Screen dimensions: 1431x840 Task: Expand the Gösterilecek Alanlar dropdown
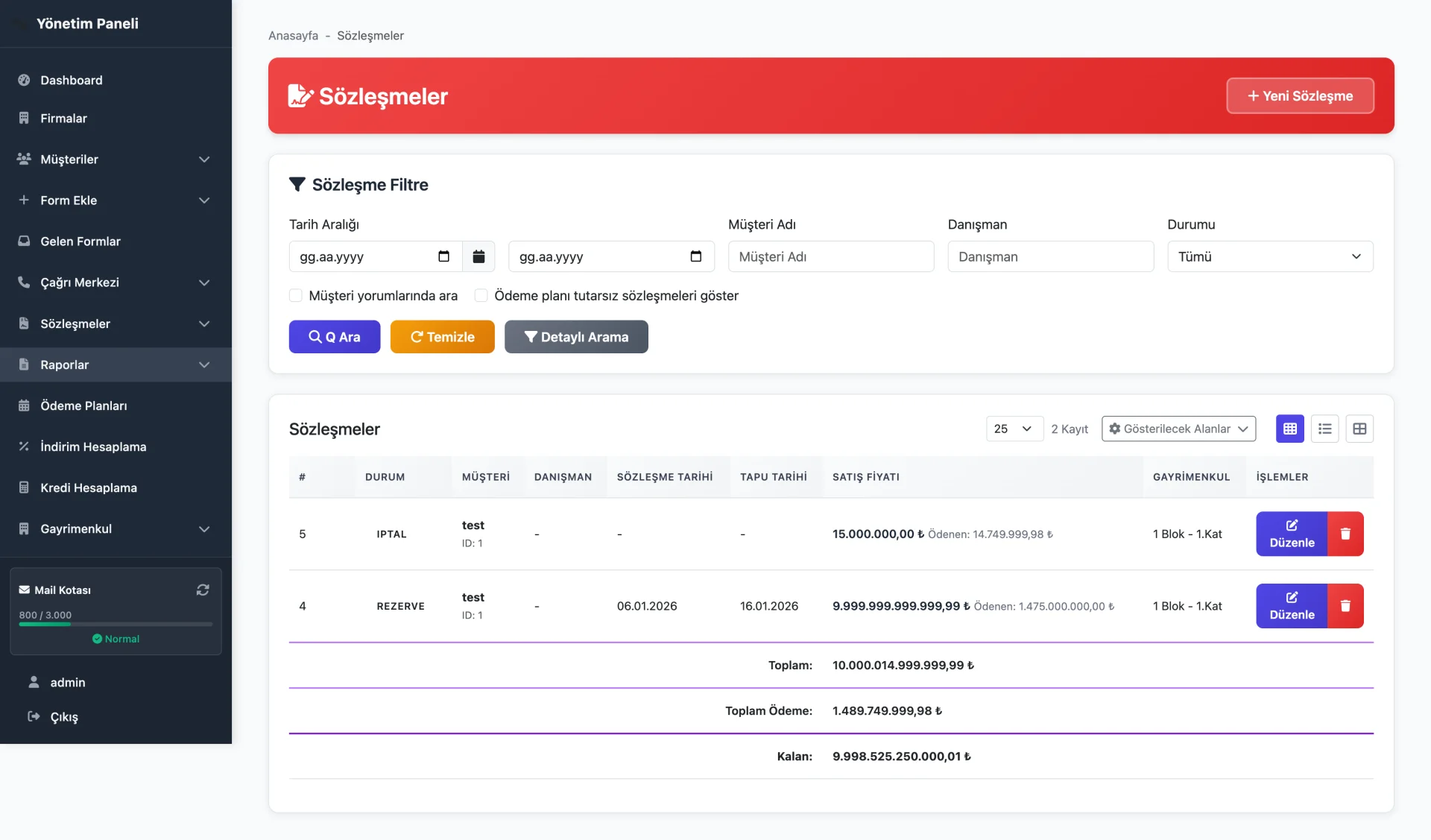(x=1178, y=429)
